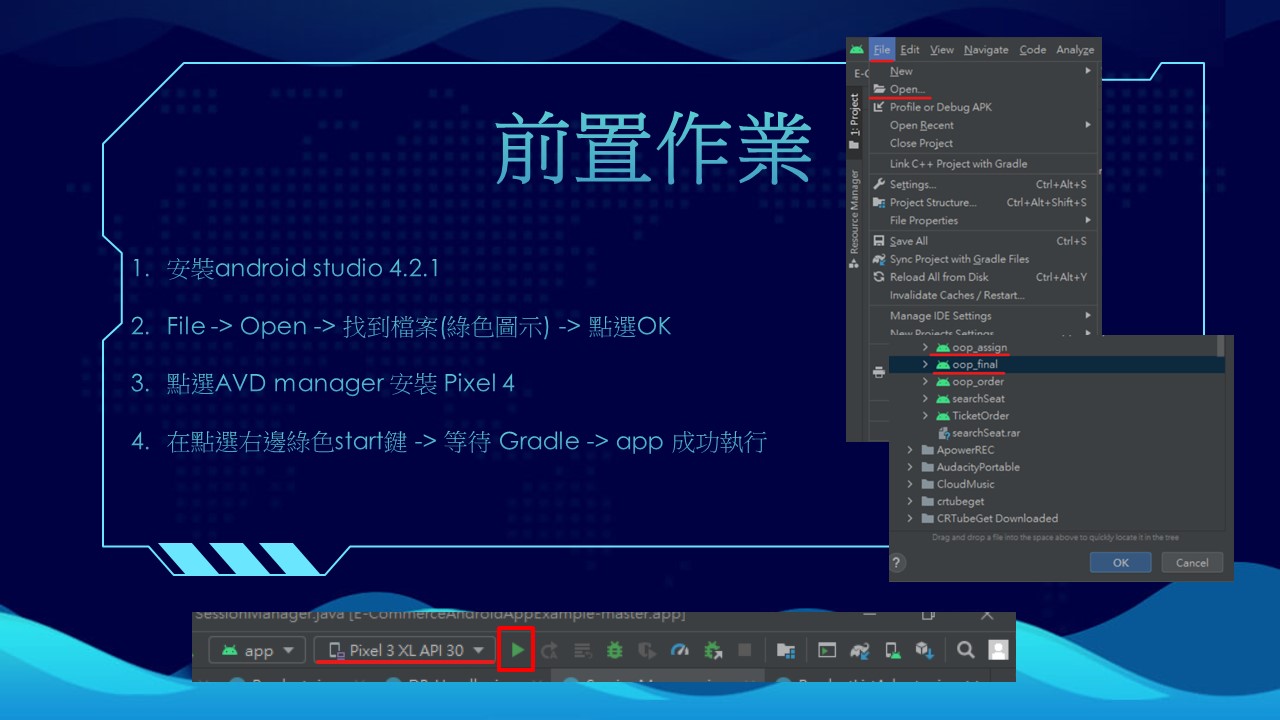Select the CRTubeGet Downloaded folder row
The height and width of the screenshot is (720, 1280).
coord(1056,518)
